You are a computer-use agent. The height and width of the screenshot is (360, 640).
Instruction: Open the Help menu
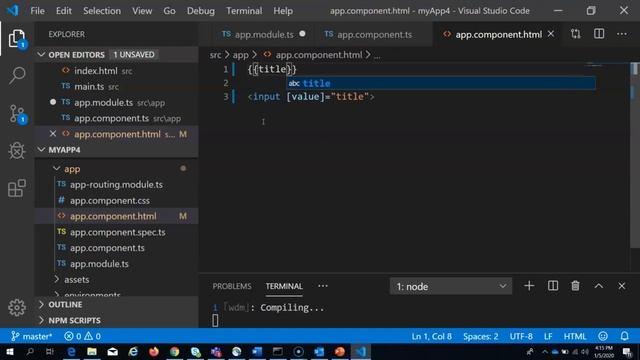pyautogui.click(x=283, y=11)
